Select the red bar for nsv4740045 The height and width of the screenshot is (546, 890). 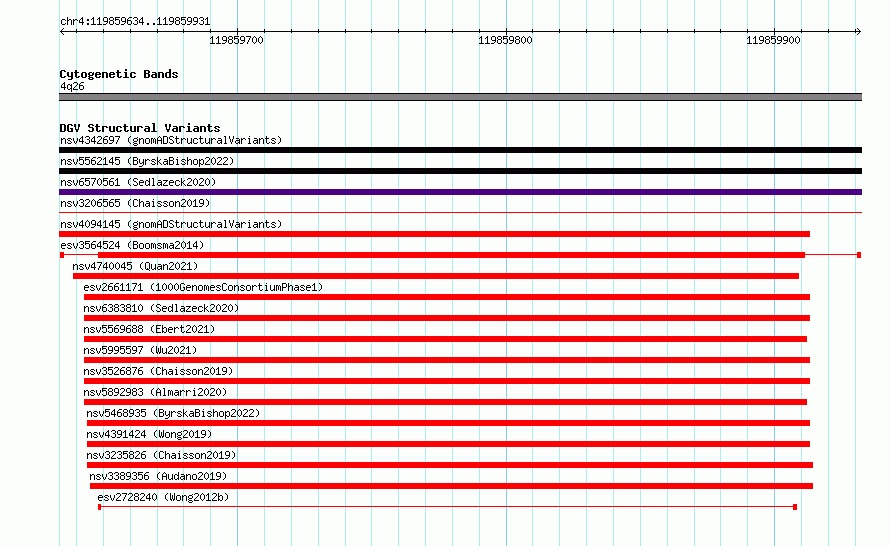[436, 276]
